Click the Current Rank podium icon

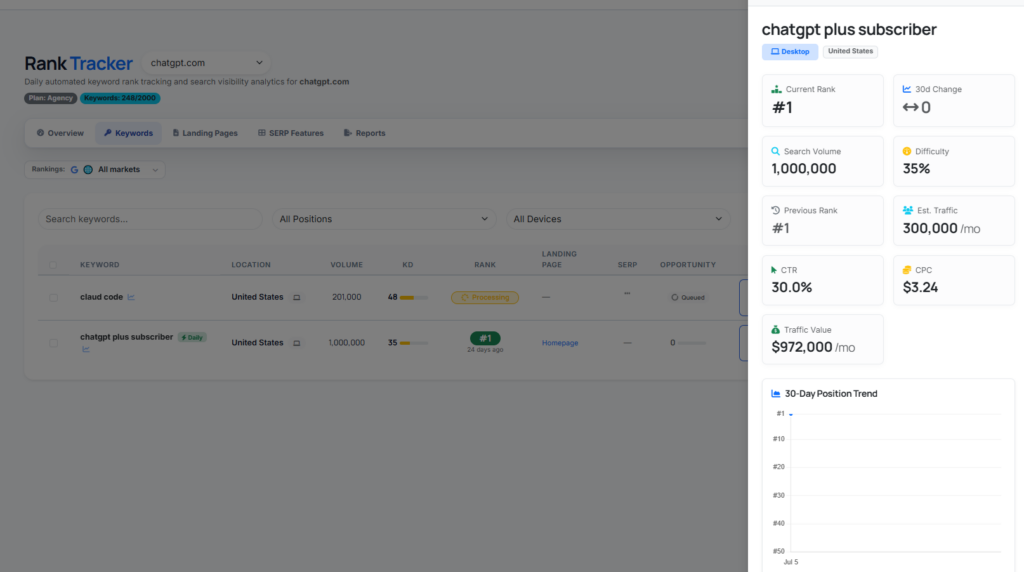tap(776, 89)
